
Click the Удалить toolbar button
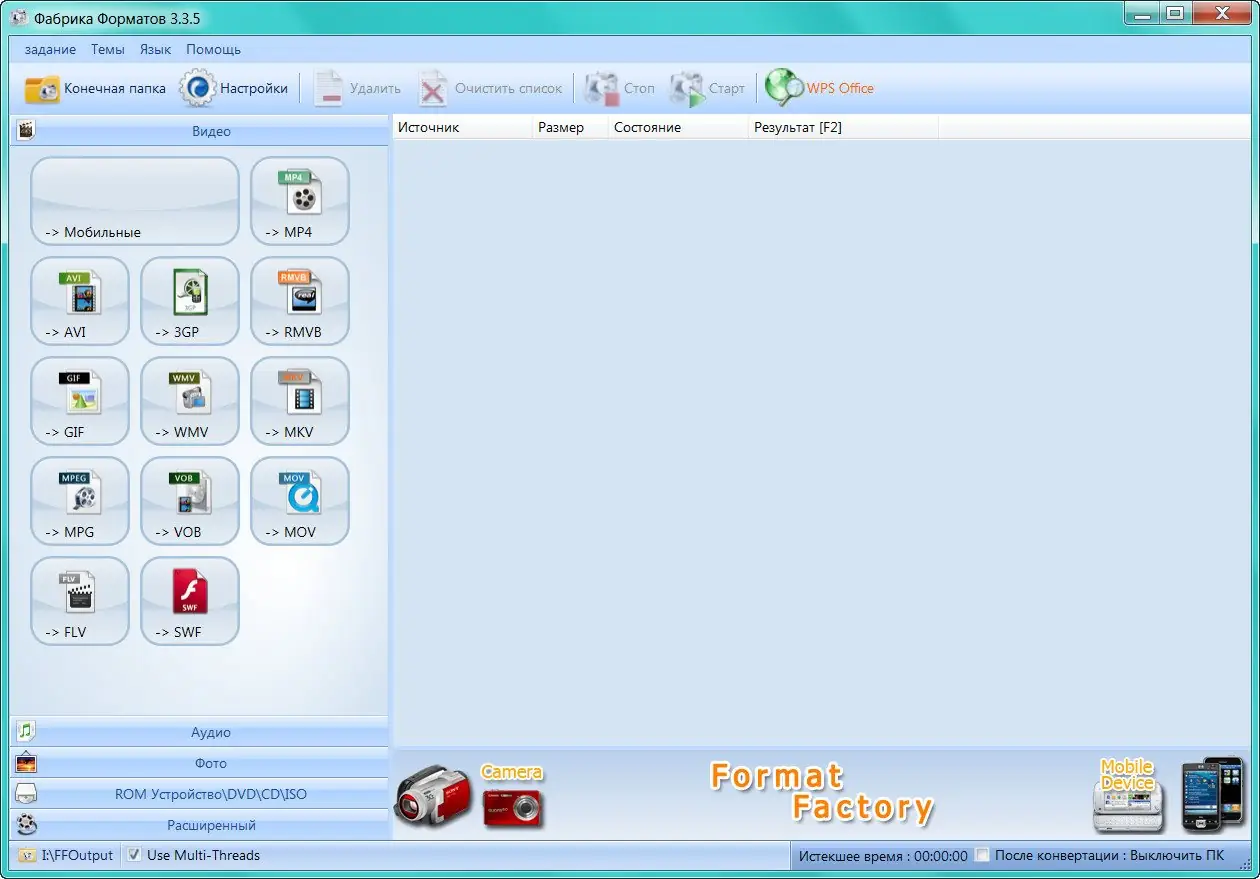point(357,88)
